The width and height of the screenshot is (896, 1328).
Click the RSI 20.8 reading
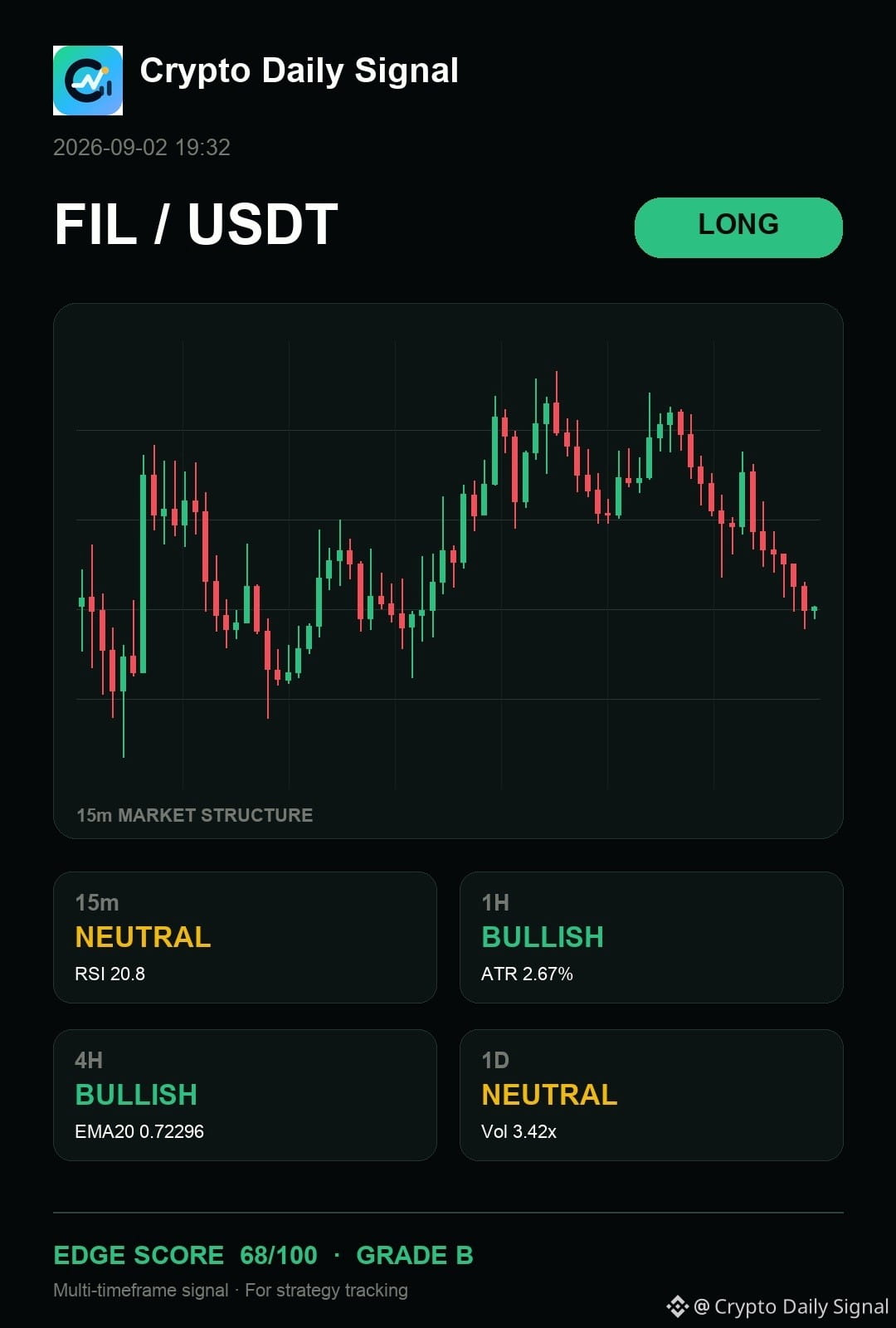click(x=110, y=974)
